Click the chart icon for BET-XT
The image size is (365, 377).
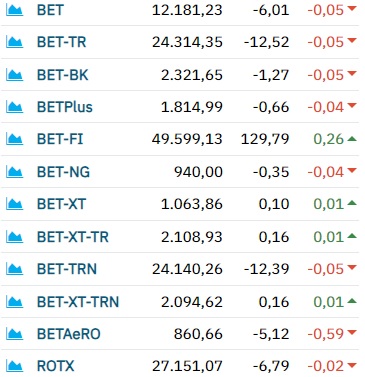coord(14,204)
